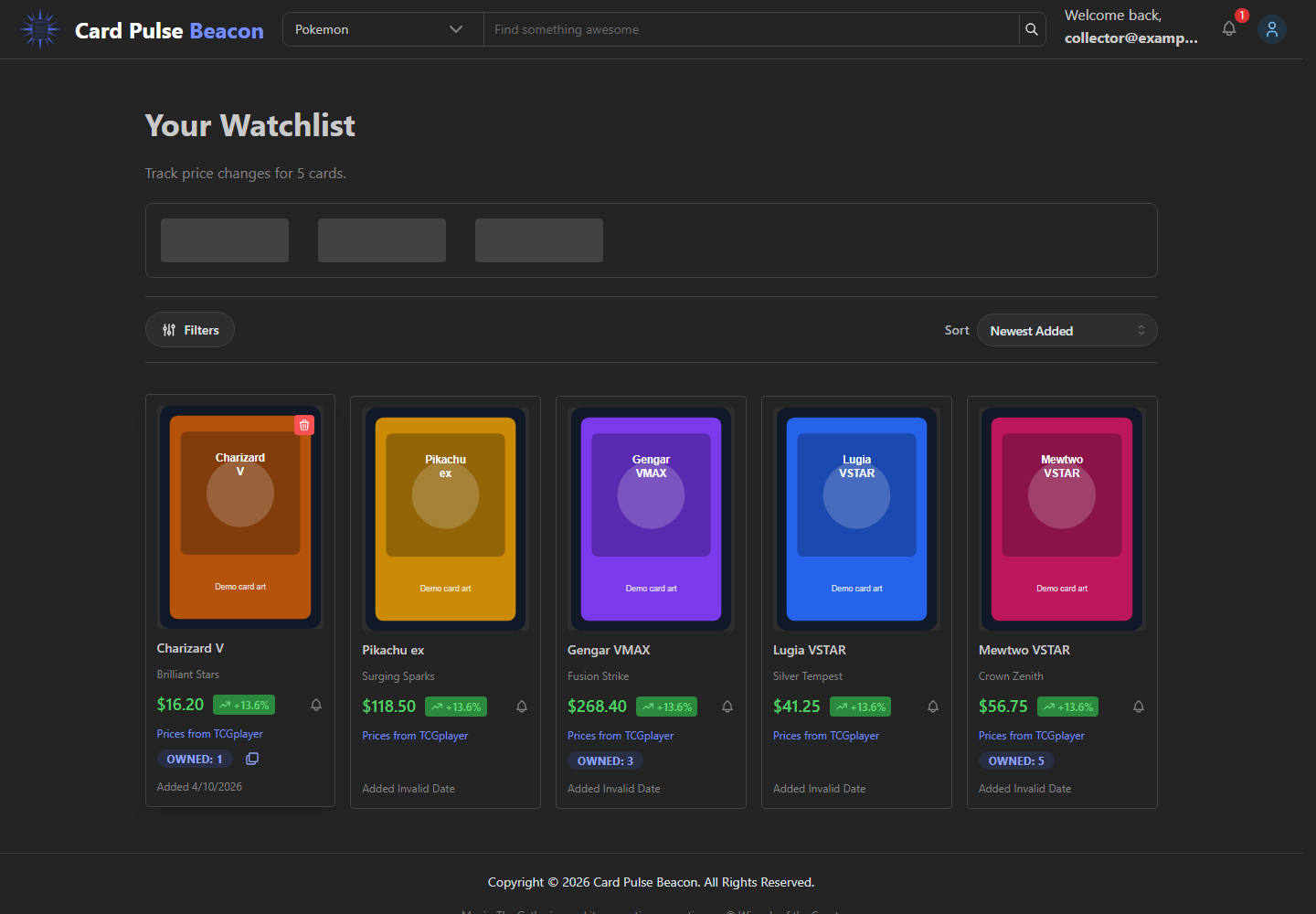Image resolution: width=1316 pixels, height=914 pixels.
Task: Open the Newest Added sort dropdown
Action: click(x=1067, y=330)
